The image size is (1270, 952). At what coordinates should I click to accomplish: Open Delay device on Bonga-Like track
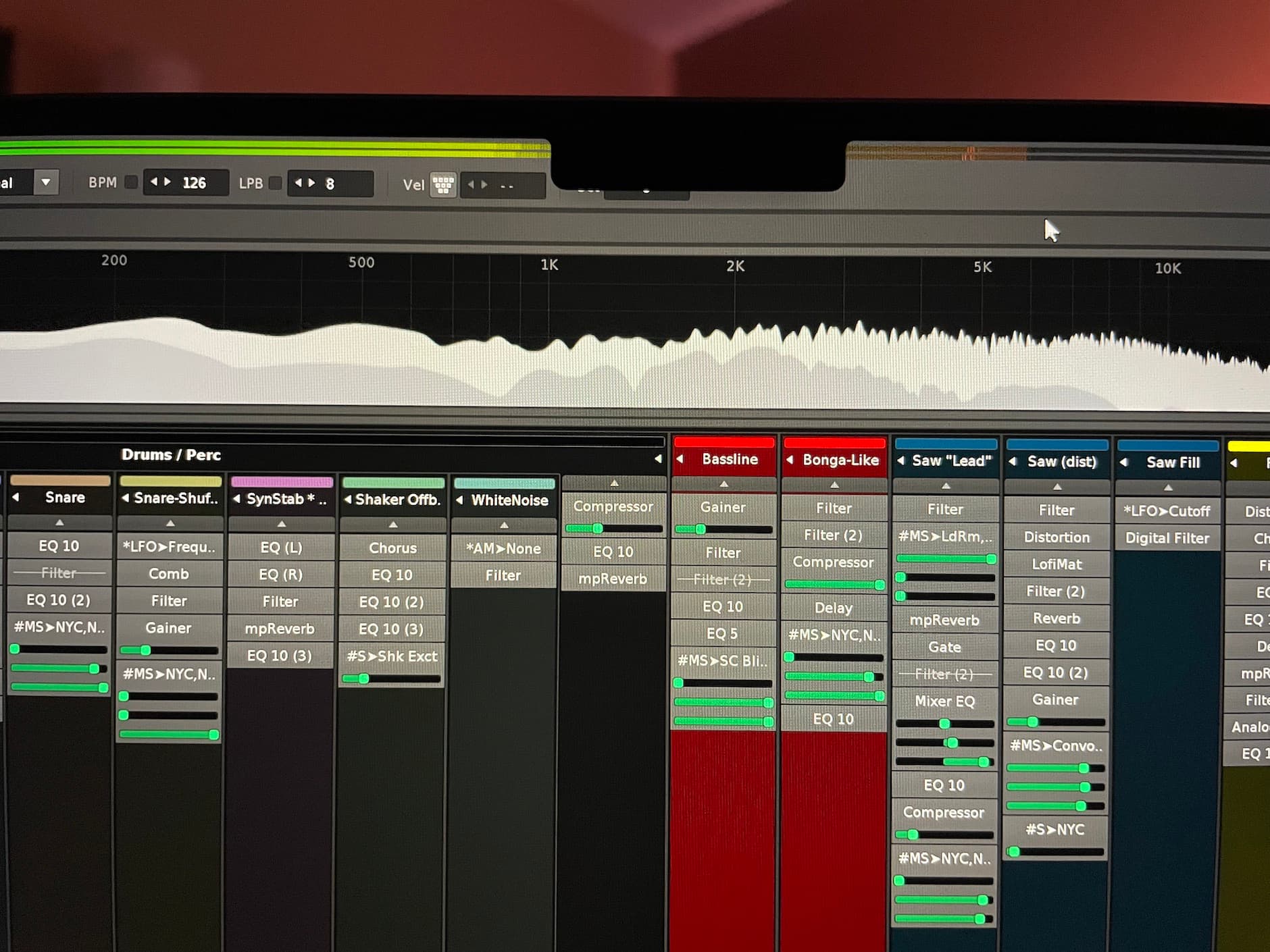[834, 608]
